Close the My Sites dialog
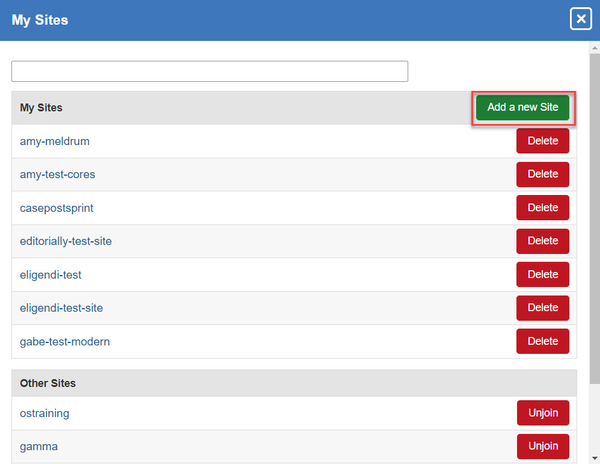This screenshot has width=600, height=464. pyautogui.click(x=580, y=19)
